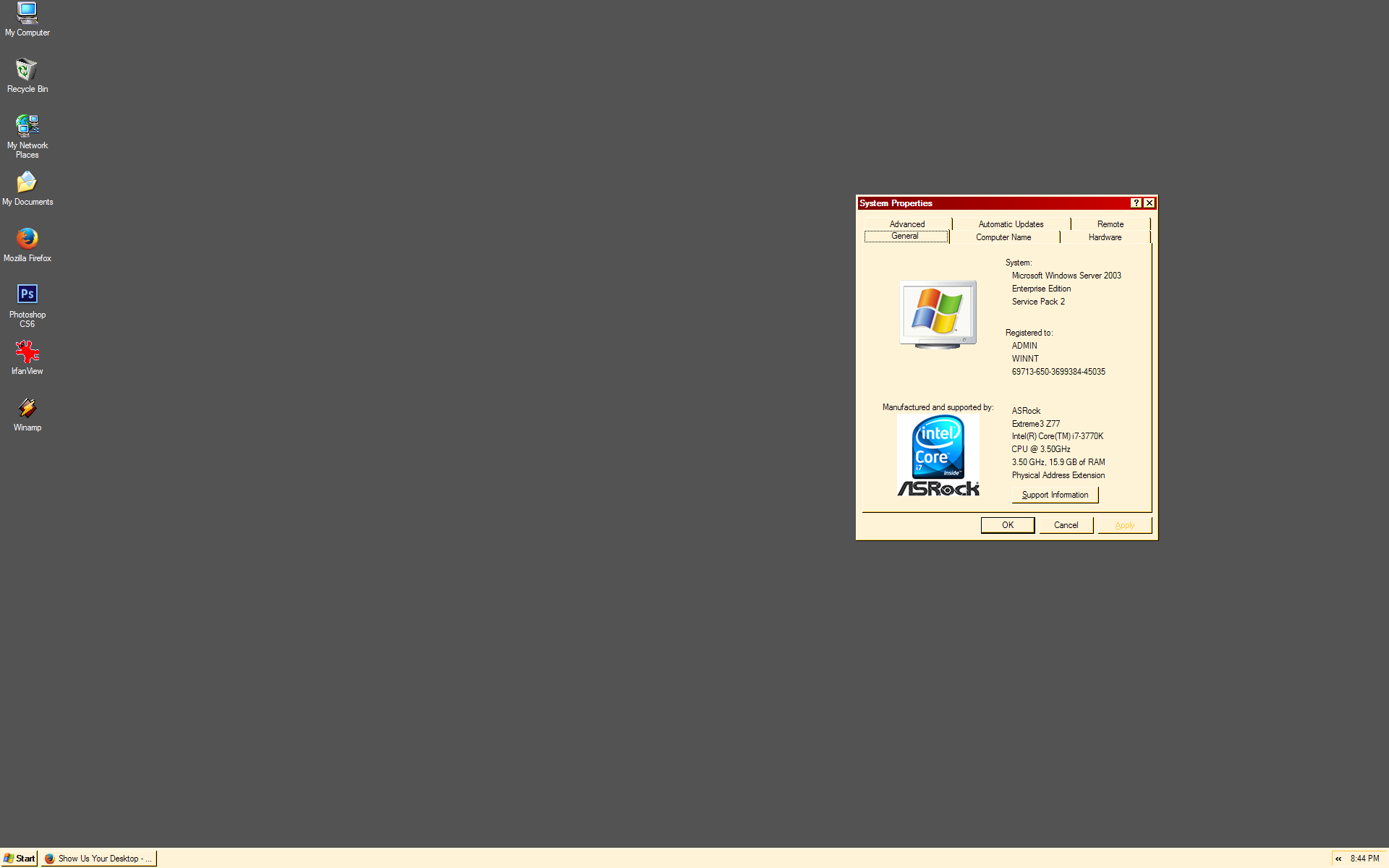Viewport: 1389px width, 868px height.
Task: Click the help question mark button
Action: click(1136, 203)
